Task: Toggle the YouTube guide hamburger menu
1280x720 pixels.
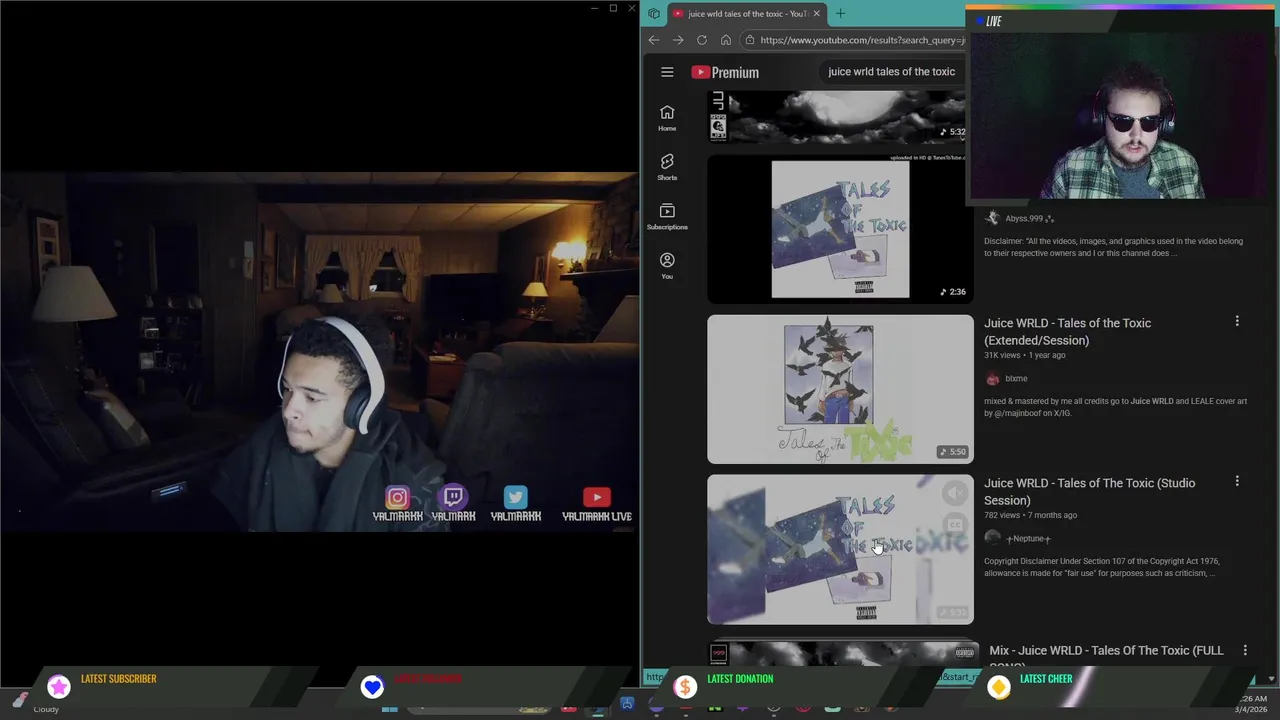Action: click(667, 72)
